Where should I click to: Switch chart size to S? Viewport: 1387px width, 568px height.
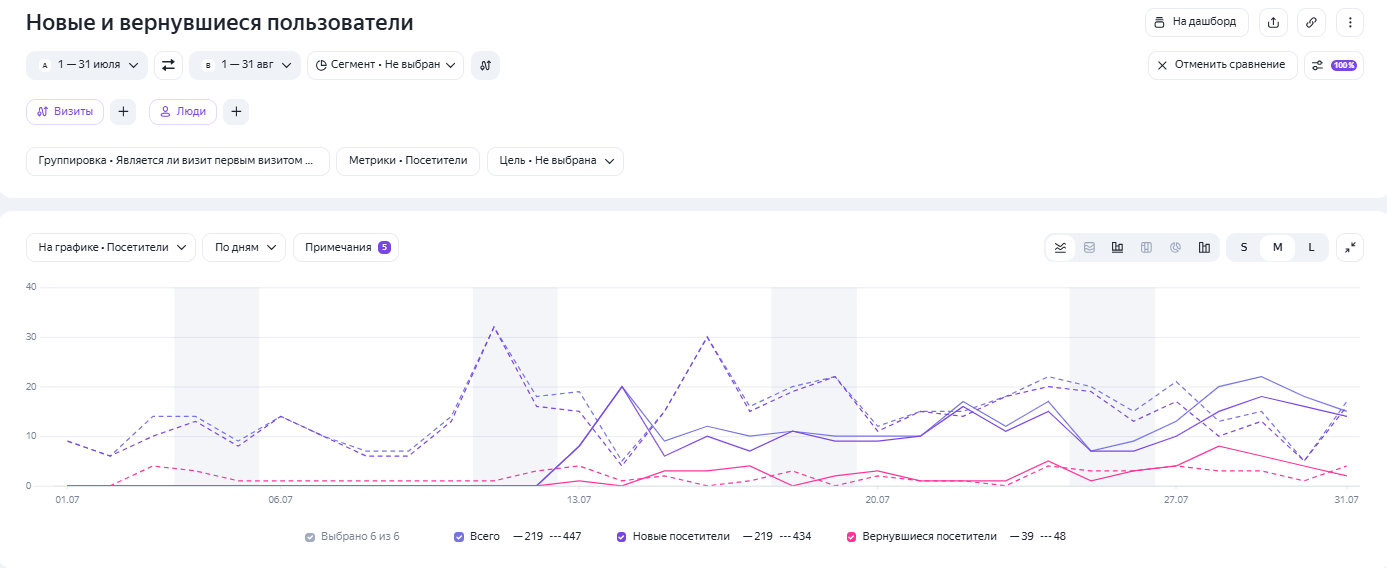point(1244,248)
